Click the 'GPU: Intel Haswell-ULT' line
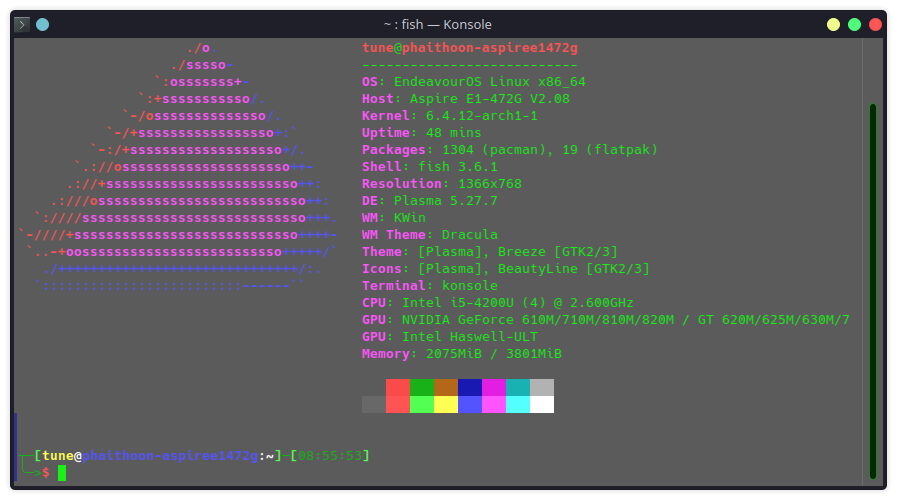Screen dimensions: 897x500 coord(450,337)
